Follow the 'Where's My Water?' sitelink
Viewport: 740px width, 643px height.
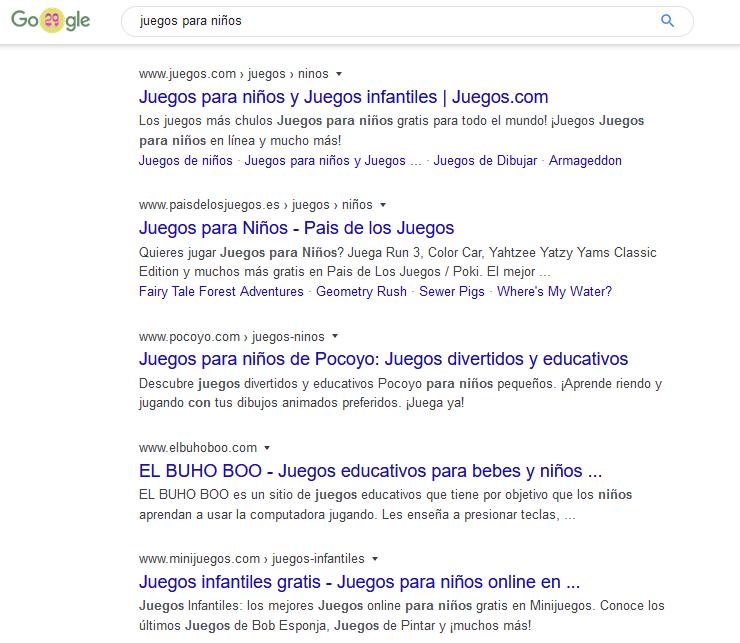coord(555,291)
